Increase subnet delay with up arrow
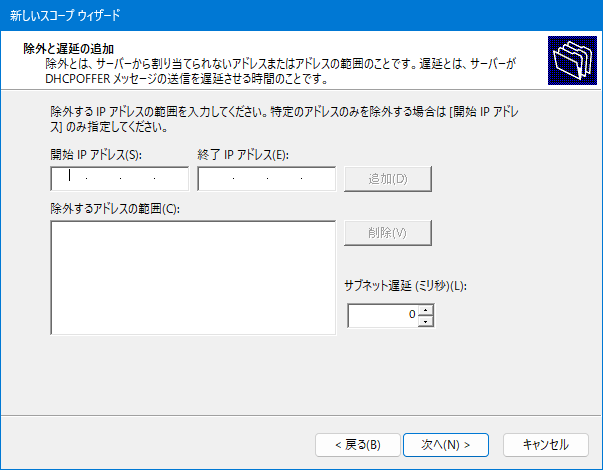The height and width of the screenshot is (470, 603). pyautogui.click(x=425, y=310)
